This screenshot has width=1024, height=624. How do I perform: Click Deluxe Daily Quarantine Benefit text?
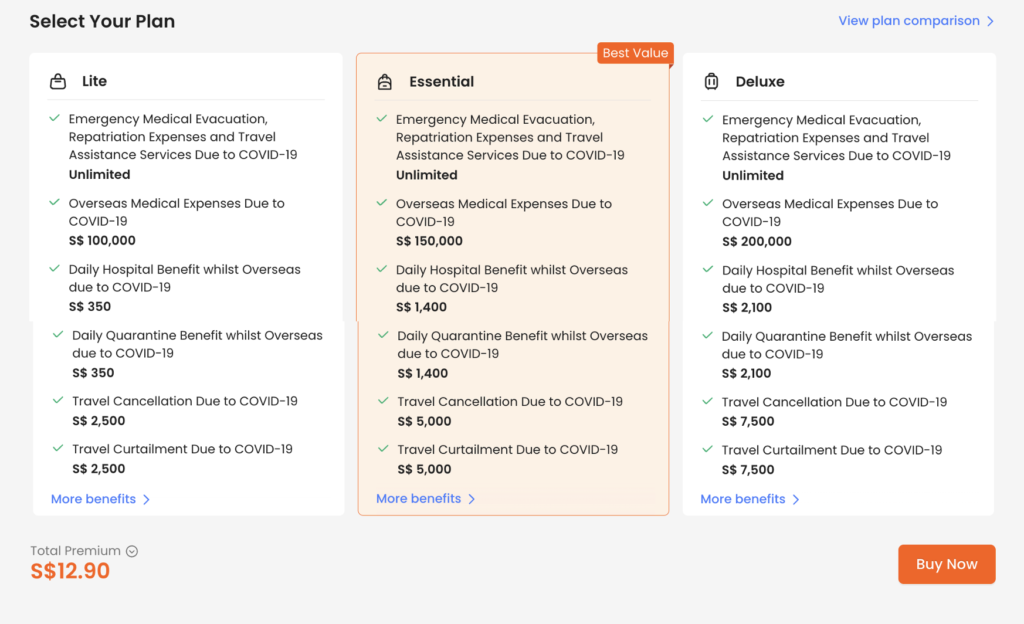tap(846, 345)
